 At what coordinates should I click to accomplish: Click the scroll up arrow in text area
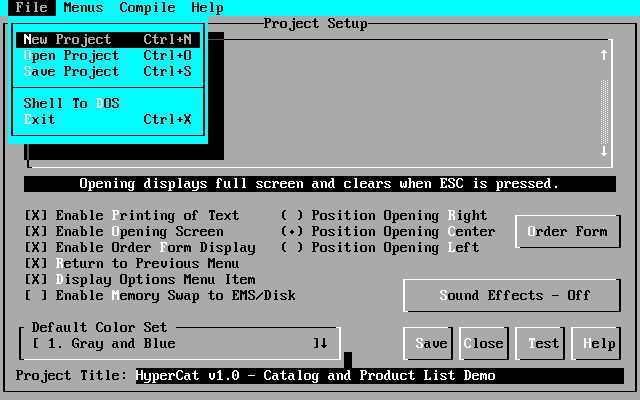pos(604,56)
